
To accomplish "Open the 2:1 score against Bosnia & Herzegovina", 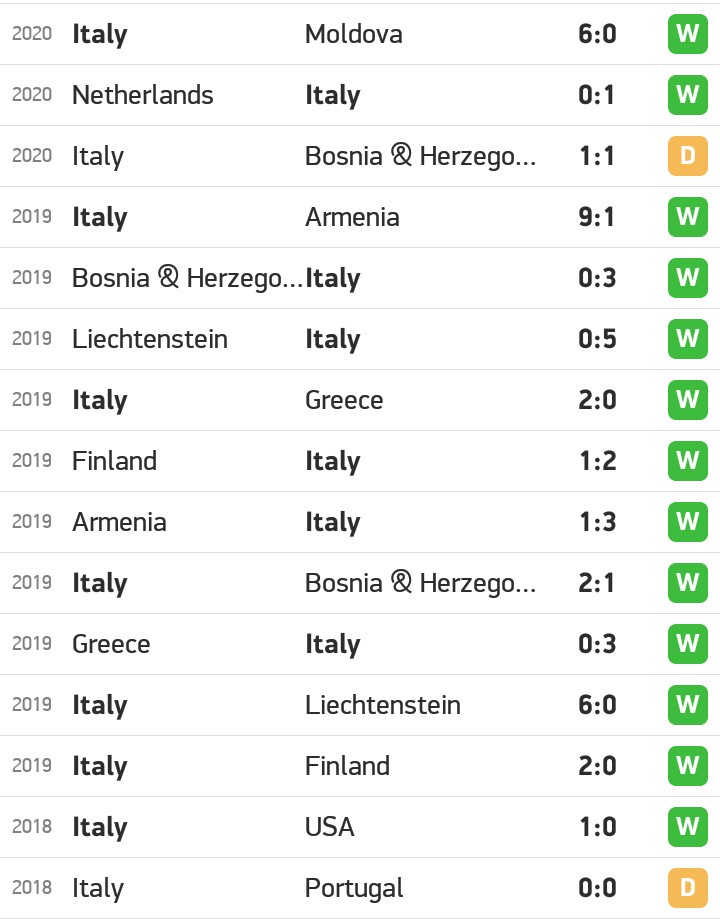I will (x=597, y=583).
